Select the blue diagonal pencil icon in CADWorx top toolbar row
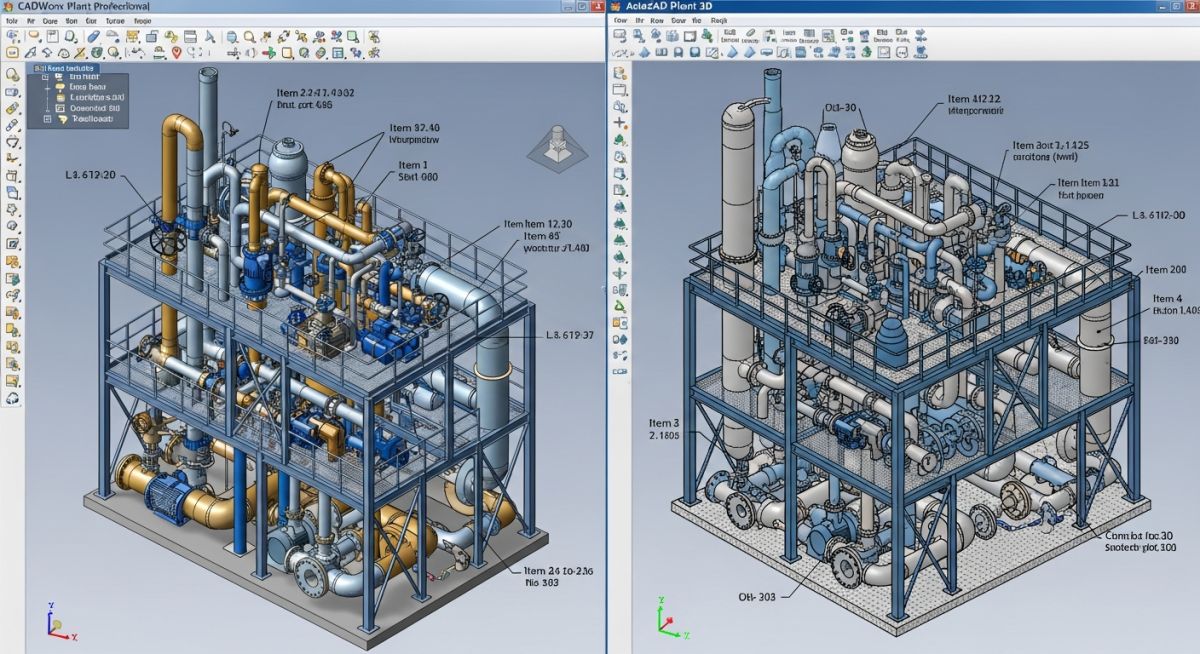 tap(93, 36)
